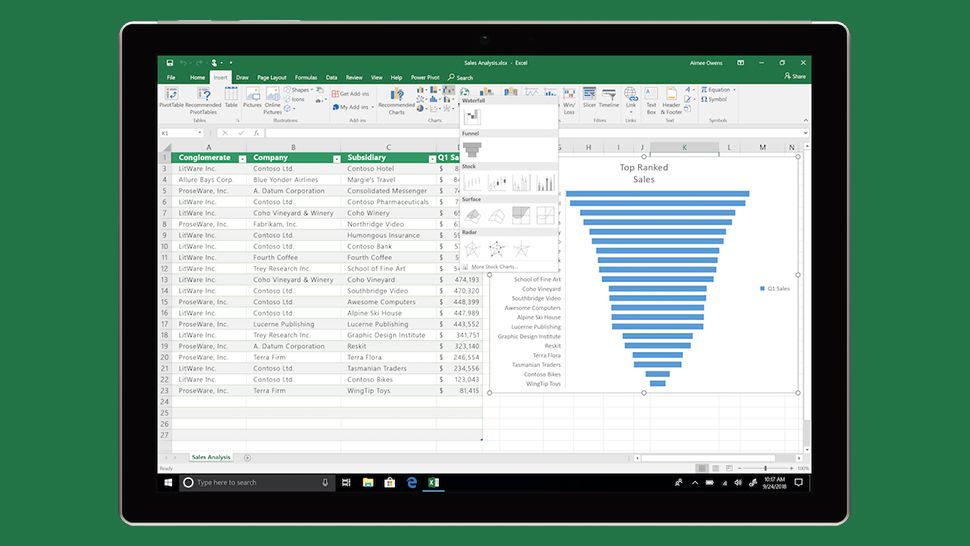Click the Windows search box on taskbar

pos(257,482)
